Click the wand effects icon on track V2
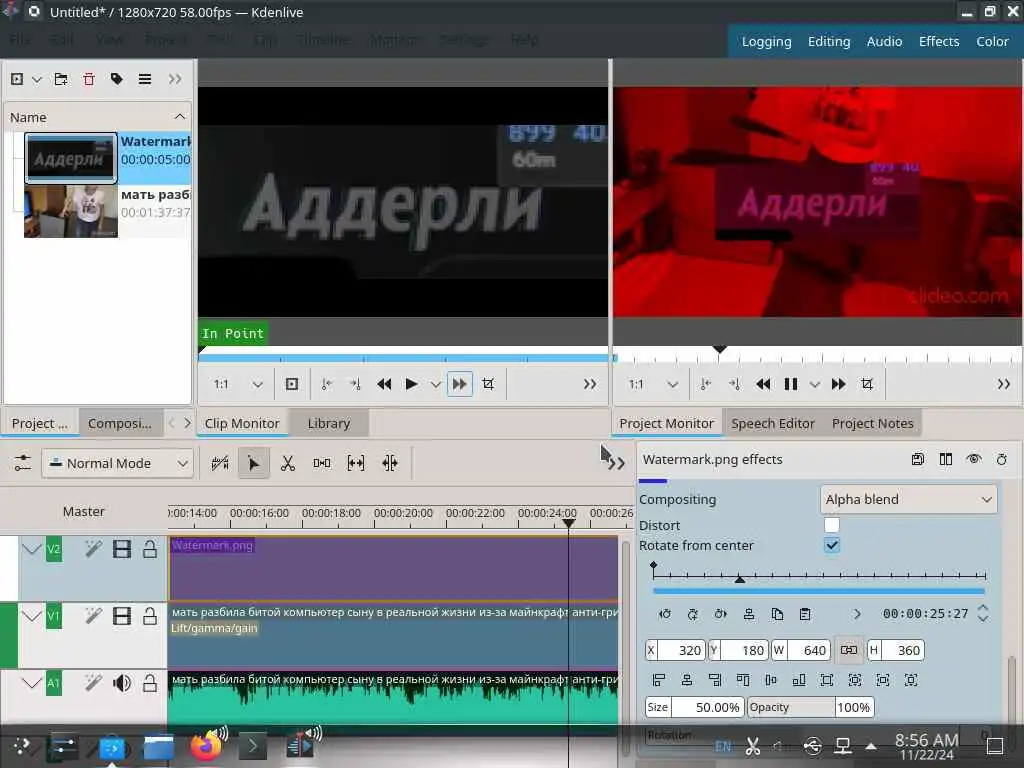The width and height of the screenshot is (1024, 768). (x=93, y=549)
